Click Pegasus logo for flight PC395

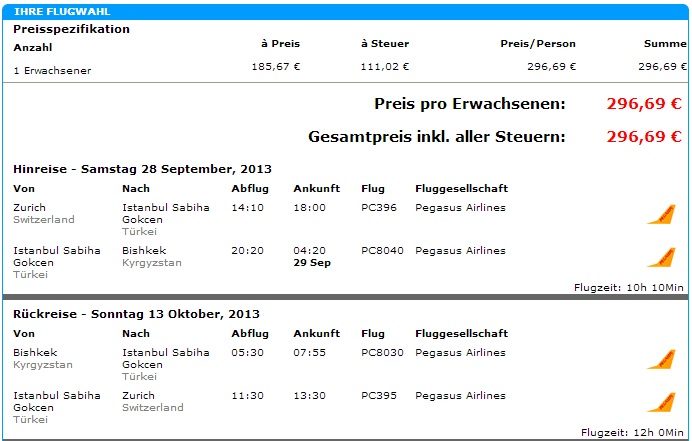[x=661, y=402]
